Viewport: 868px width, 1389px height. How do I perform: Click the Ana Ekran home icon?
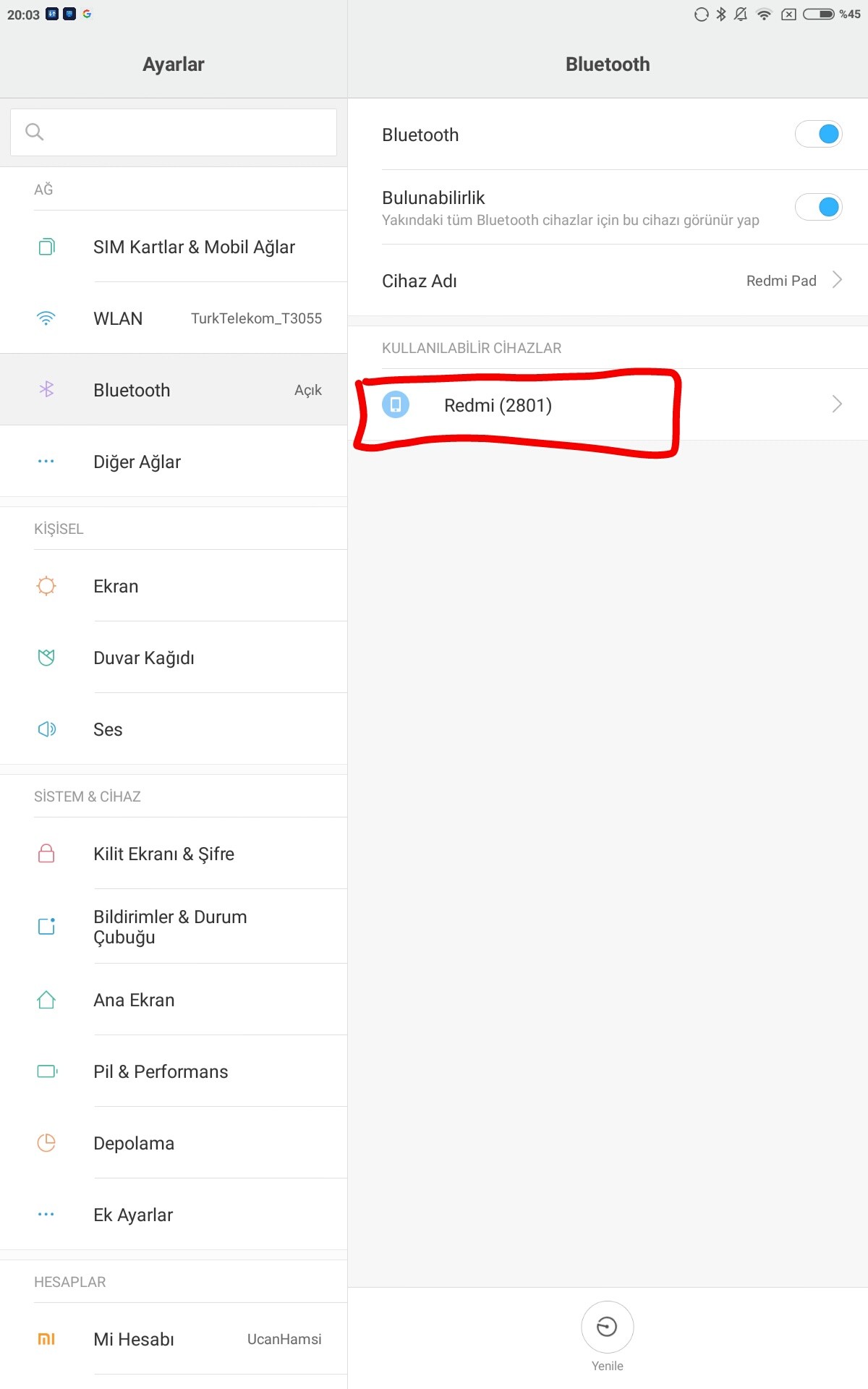(46, 1000)
